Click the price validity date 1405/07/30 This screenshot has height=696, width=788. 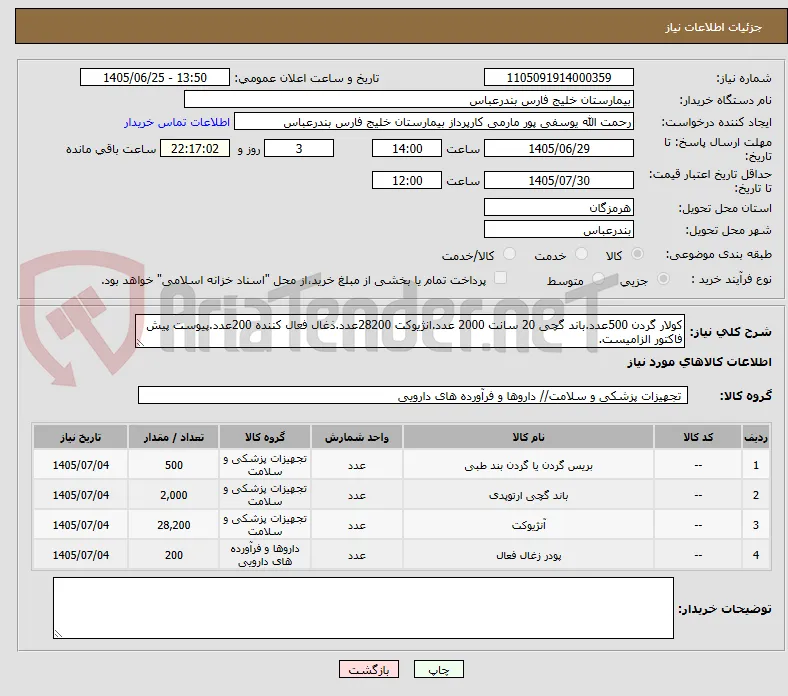tap(558, 180)
